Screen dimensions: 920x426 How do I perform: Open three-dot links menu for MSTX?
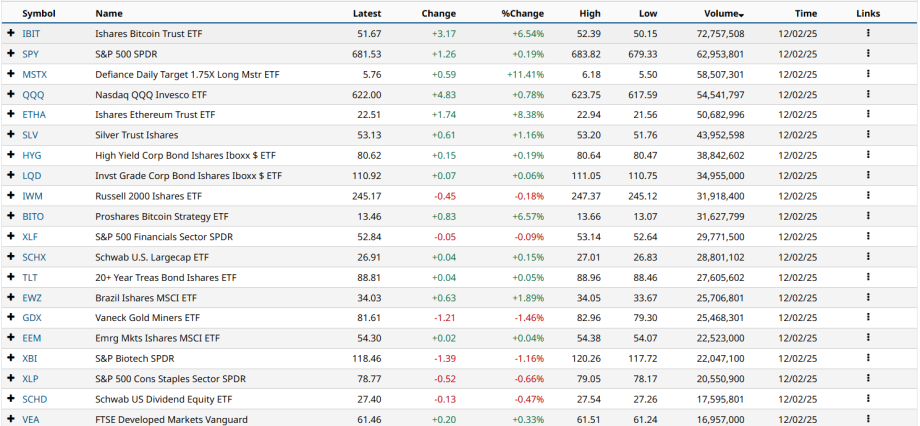tap(868, 74)
